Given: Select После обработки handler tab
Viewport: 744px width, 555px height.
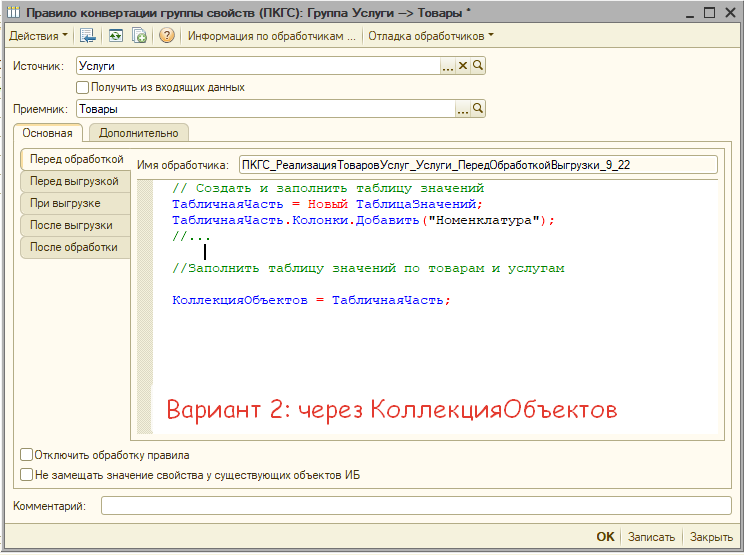Looking at the screenshot, I should 75,247.
